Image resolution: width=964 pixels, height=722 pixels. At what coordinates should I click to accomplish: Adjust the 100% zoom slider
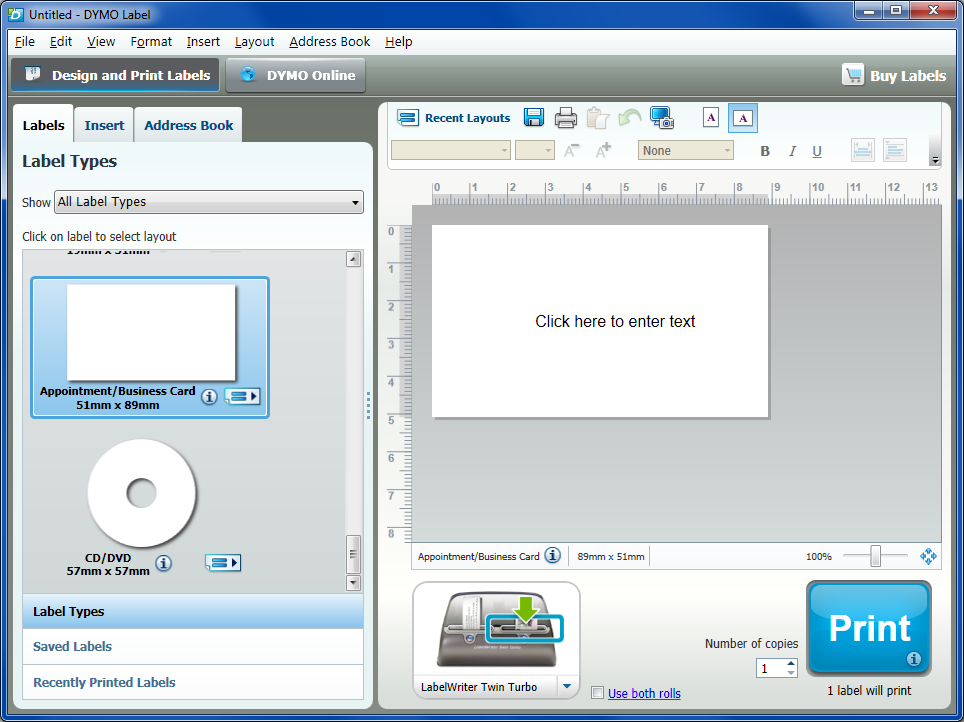(877, 556)
